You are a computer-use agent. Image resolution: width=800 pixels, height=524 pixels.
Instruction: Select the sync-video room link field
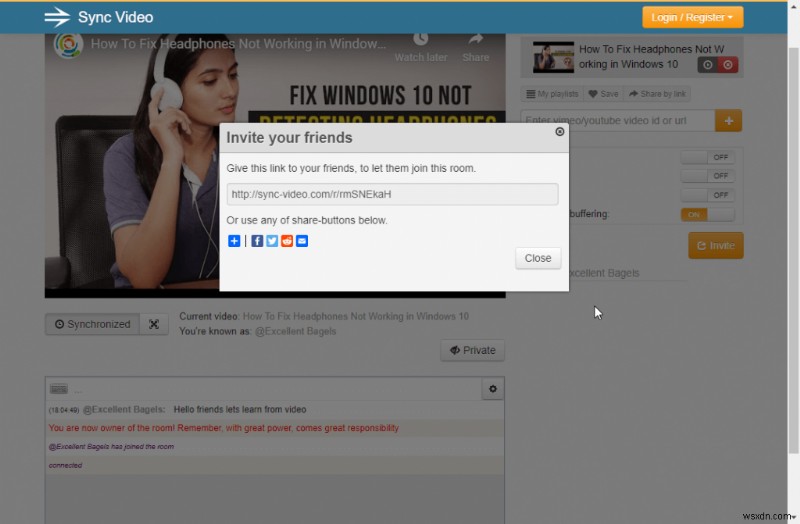point(392,194)
